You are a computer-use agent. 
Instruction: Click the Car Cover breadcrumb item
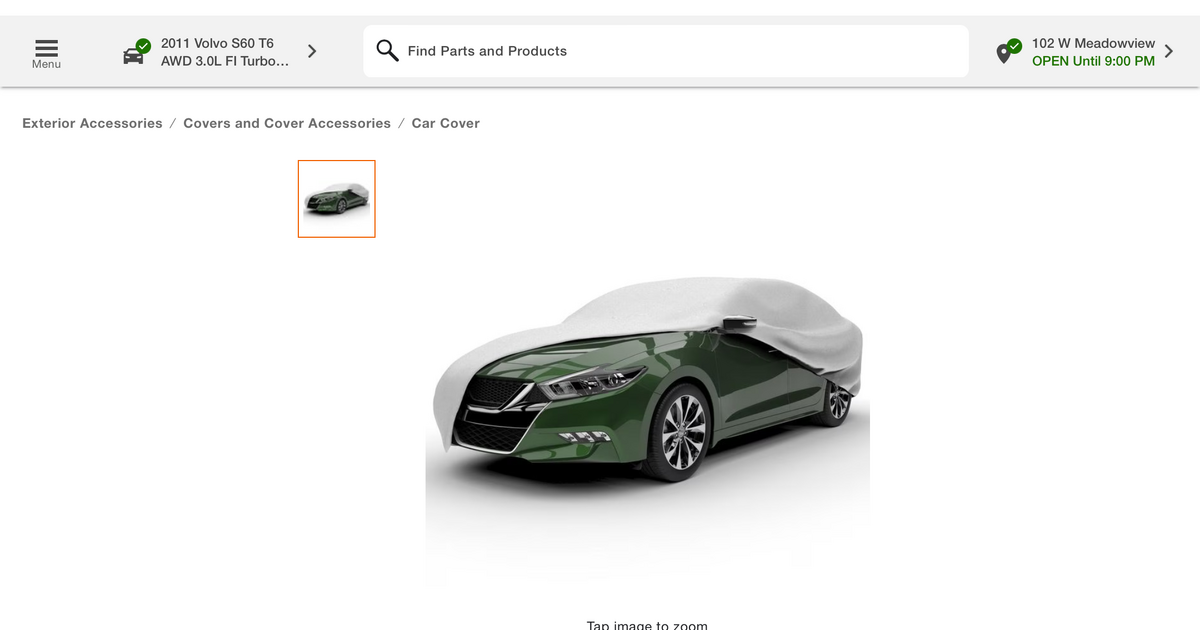coord(446,123)
